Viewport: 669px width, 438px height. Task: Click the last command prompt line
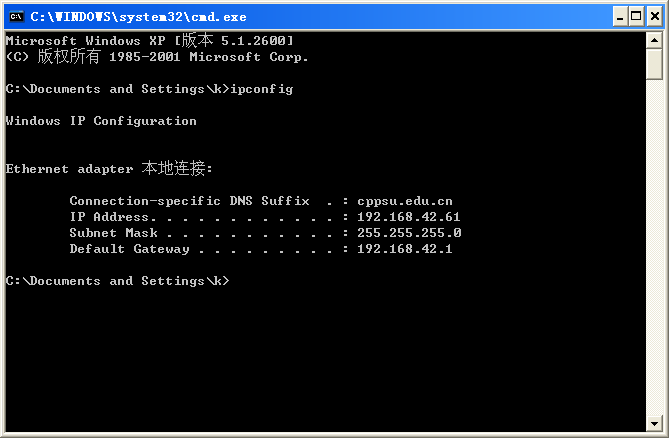[x=117, y=281]
